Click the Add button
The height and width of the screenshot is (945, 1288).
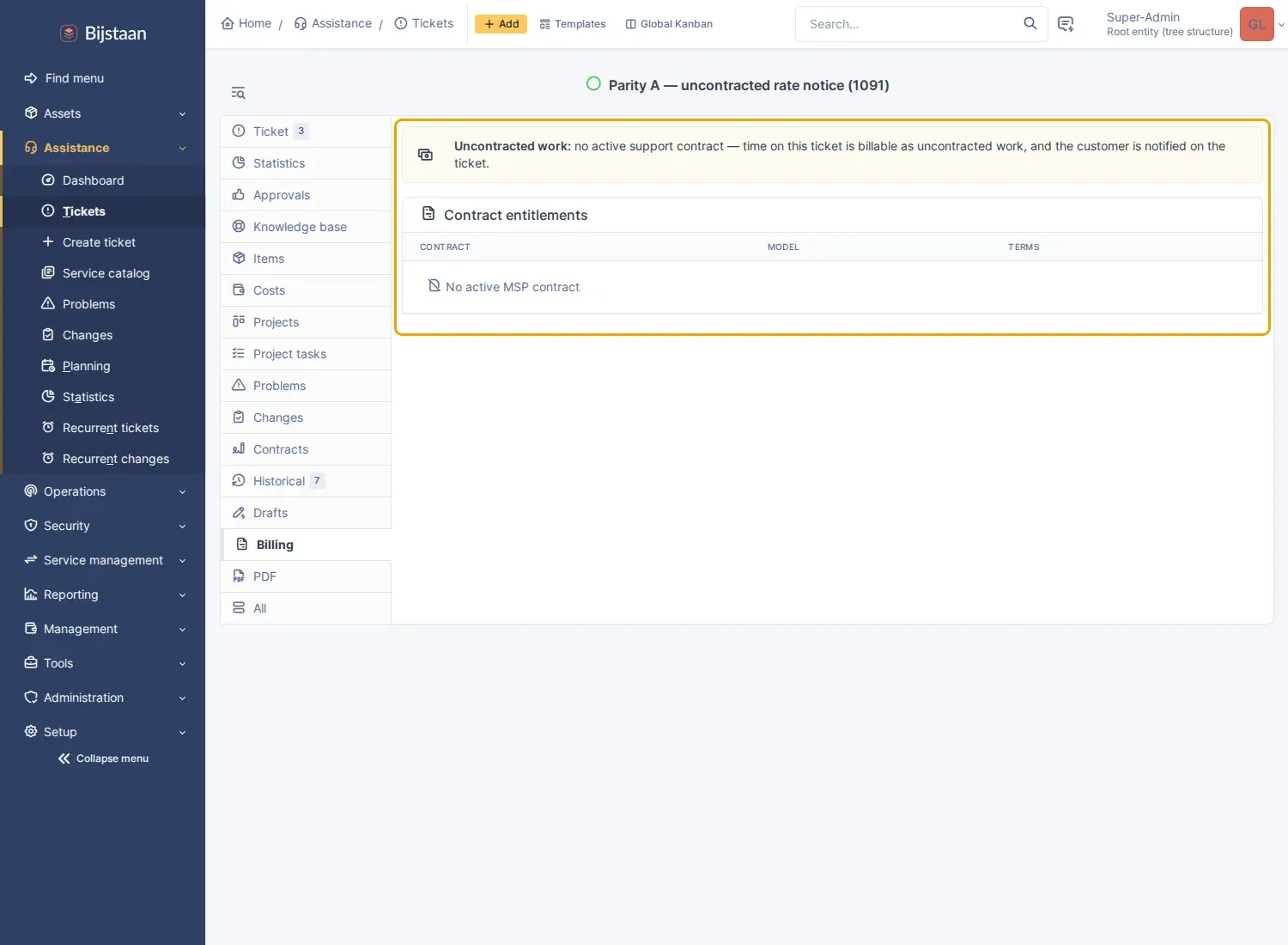pyautogui.click(x=501, y=24)
